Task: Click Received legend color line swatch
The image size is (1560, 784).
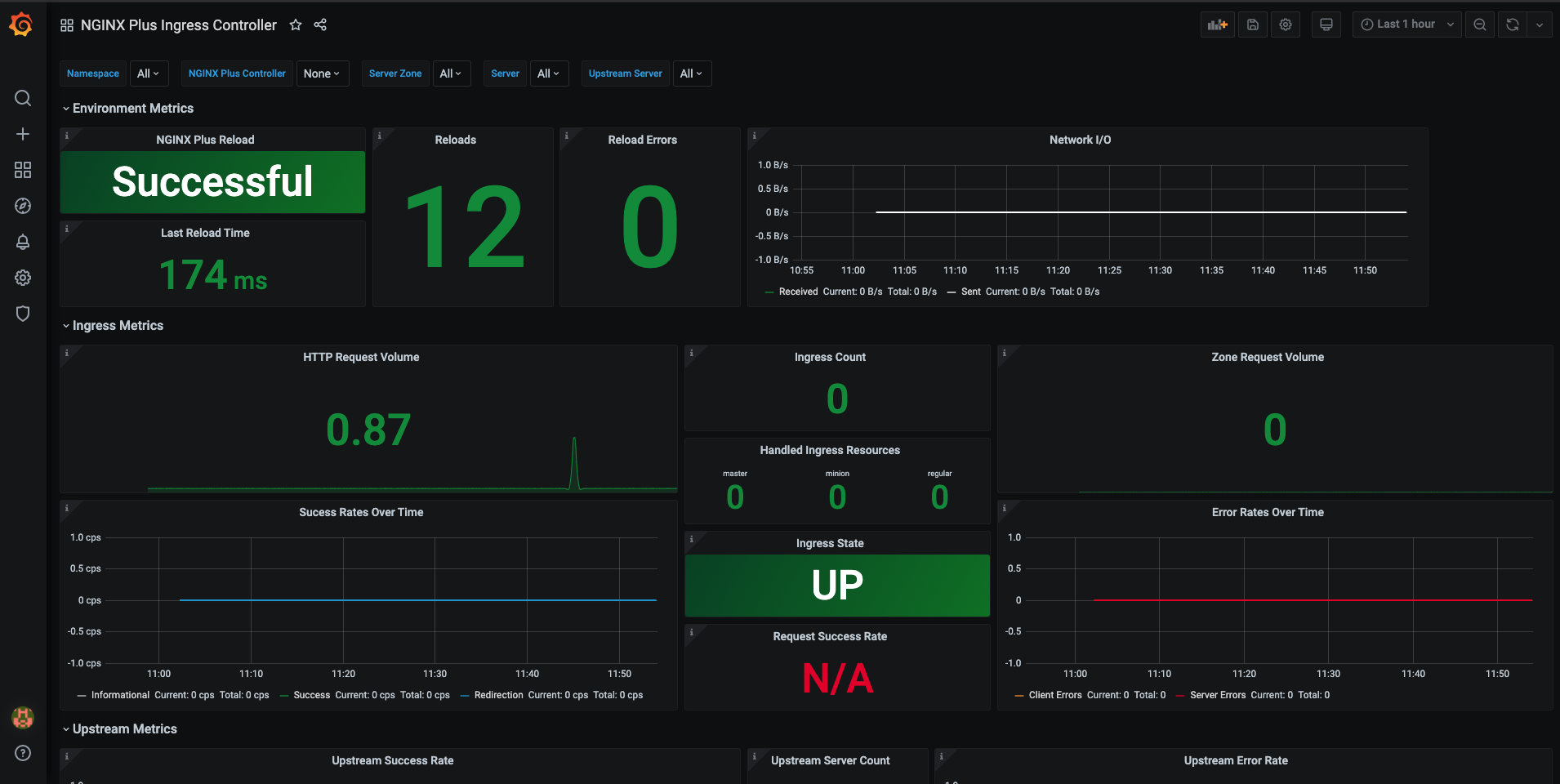Action: (769, 292)
